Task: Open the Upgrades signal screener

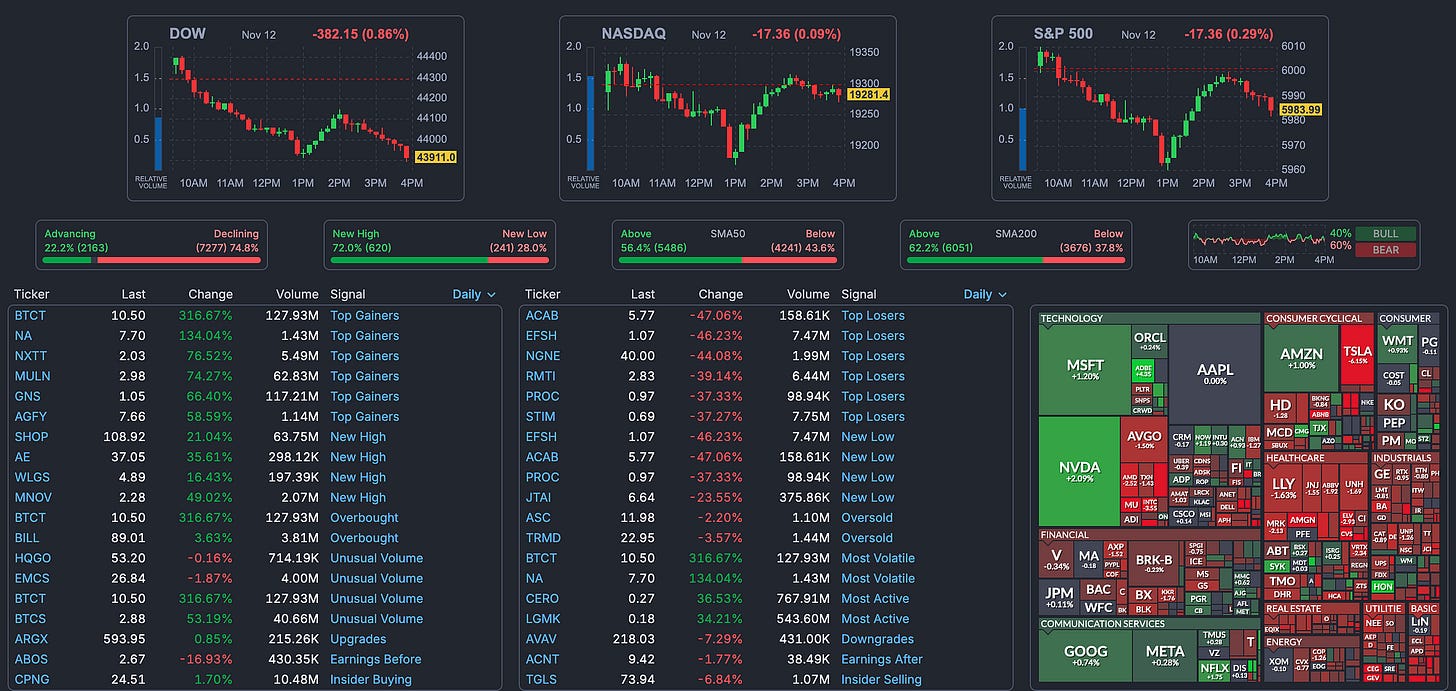Action: tap(358, 639)
